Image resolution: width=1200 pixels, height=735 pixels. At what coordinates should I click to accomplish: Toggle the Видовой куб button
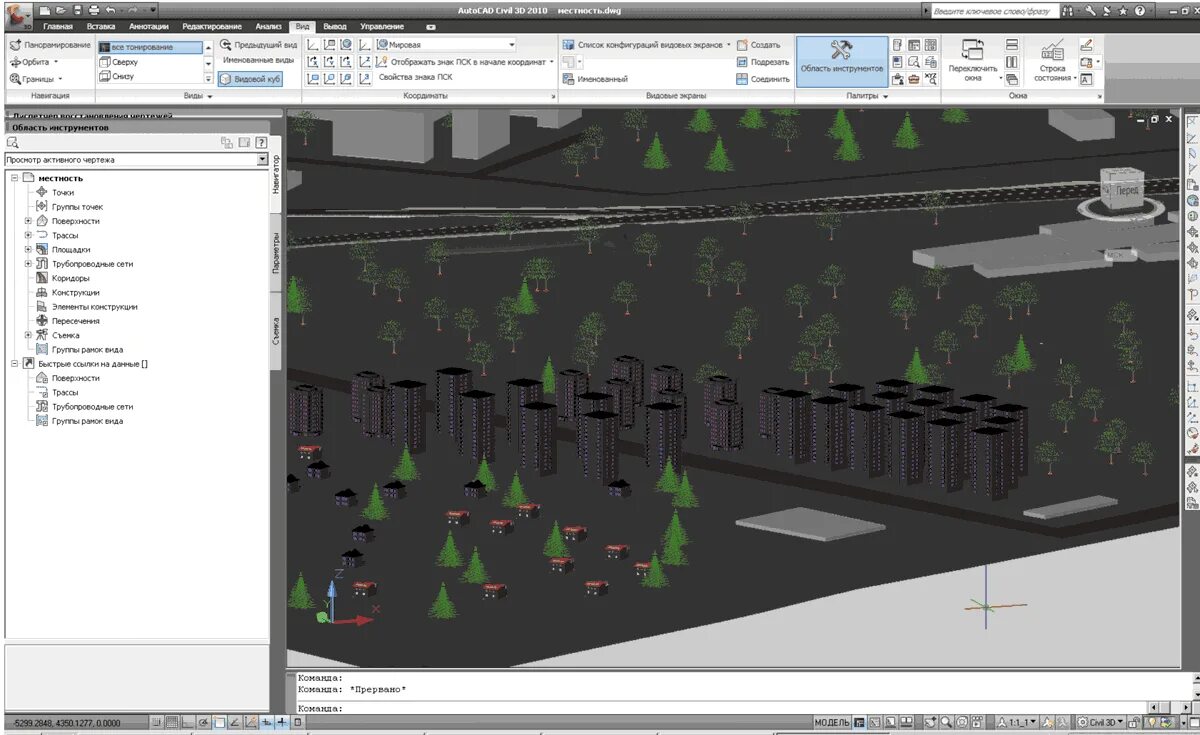pos(251,78)
